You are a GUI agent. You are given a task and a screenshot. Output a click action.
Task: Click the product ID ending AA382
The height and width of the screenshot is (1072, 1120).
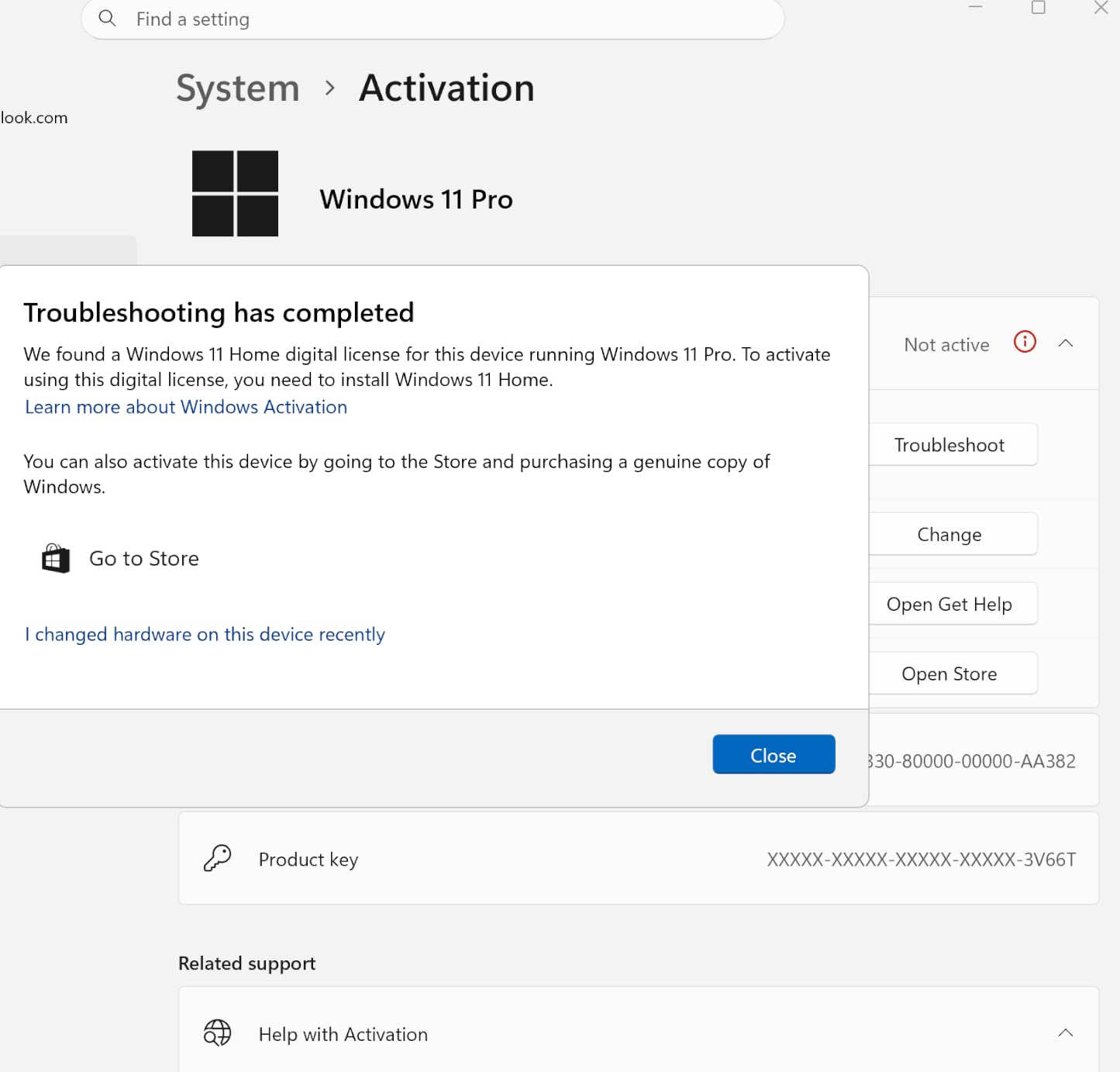coord(971,761)
